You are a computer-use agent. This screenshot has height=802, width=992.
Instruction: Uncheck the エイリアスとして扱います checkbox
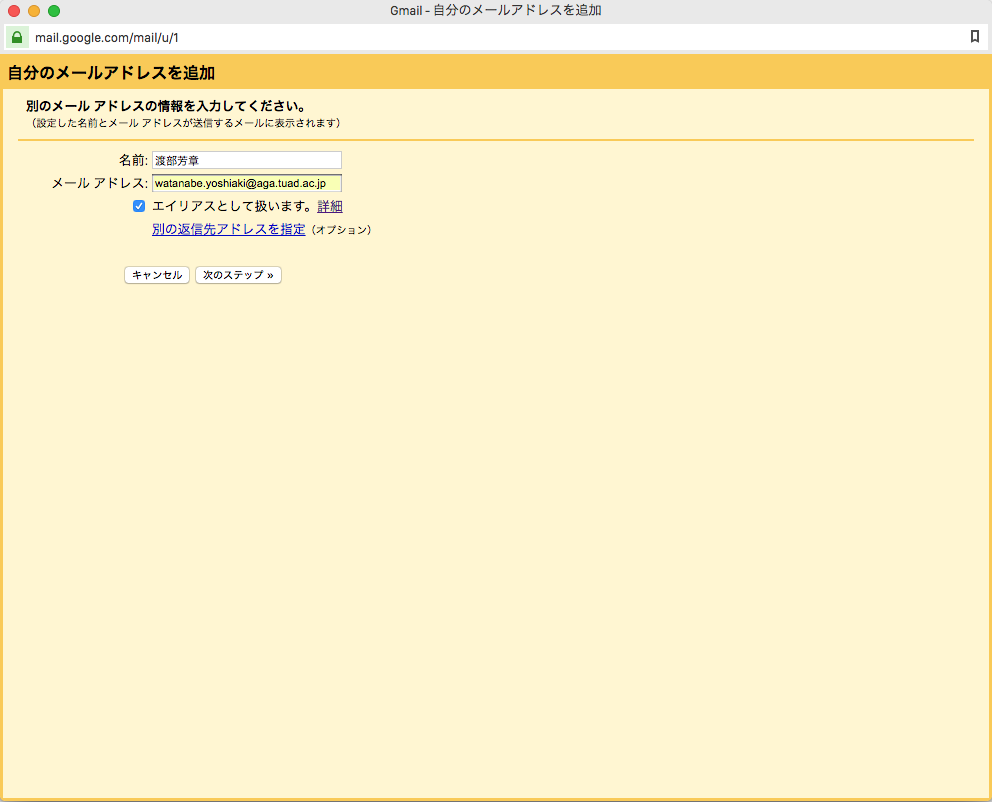click(139, 206)
